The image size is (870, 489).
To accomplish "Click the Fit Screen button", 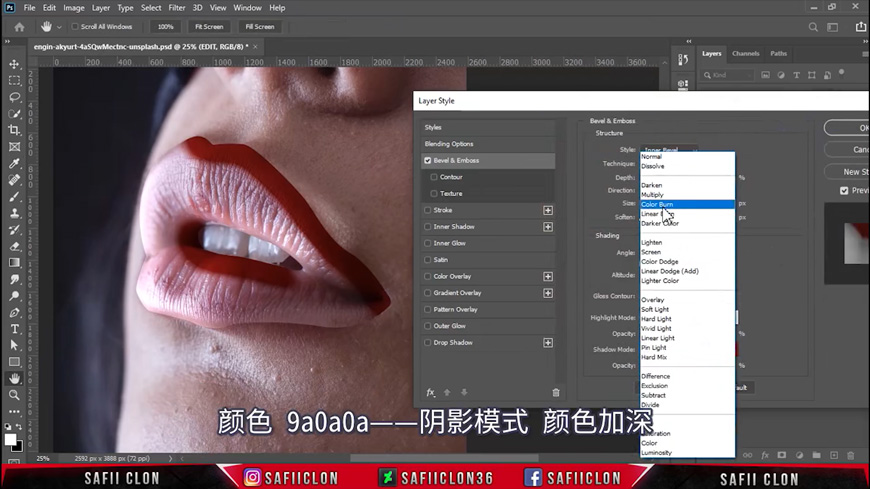I will click(209, 27).
